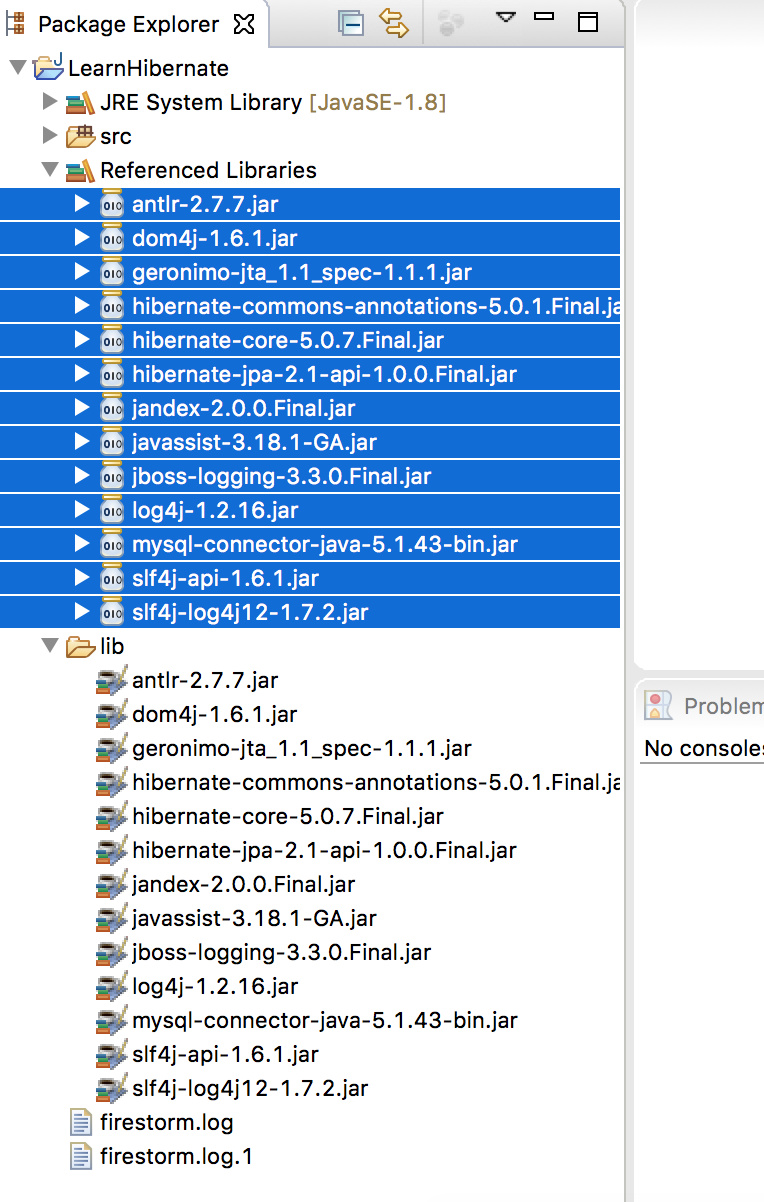Close the Package Explorer tab
The height and width of the screenshot is (1202, 764).
point(243,24)
